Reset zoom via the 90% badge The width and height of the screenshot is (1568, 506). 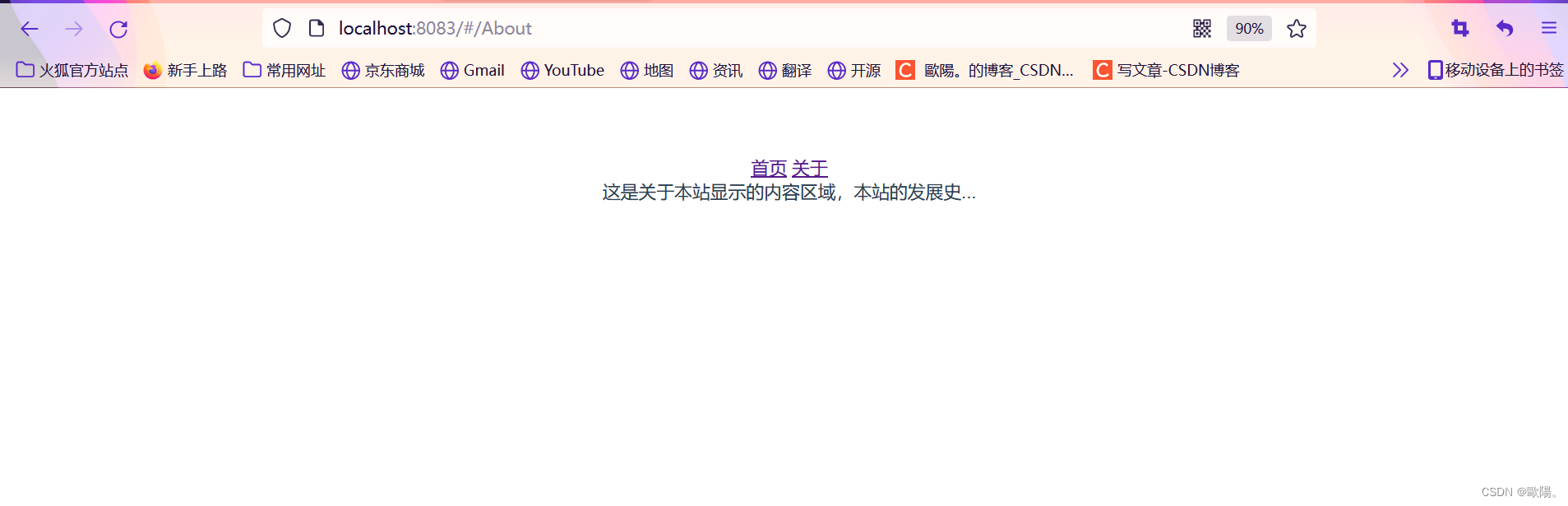[x=1249, y=28]
